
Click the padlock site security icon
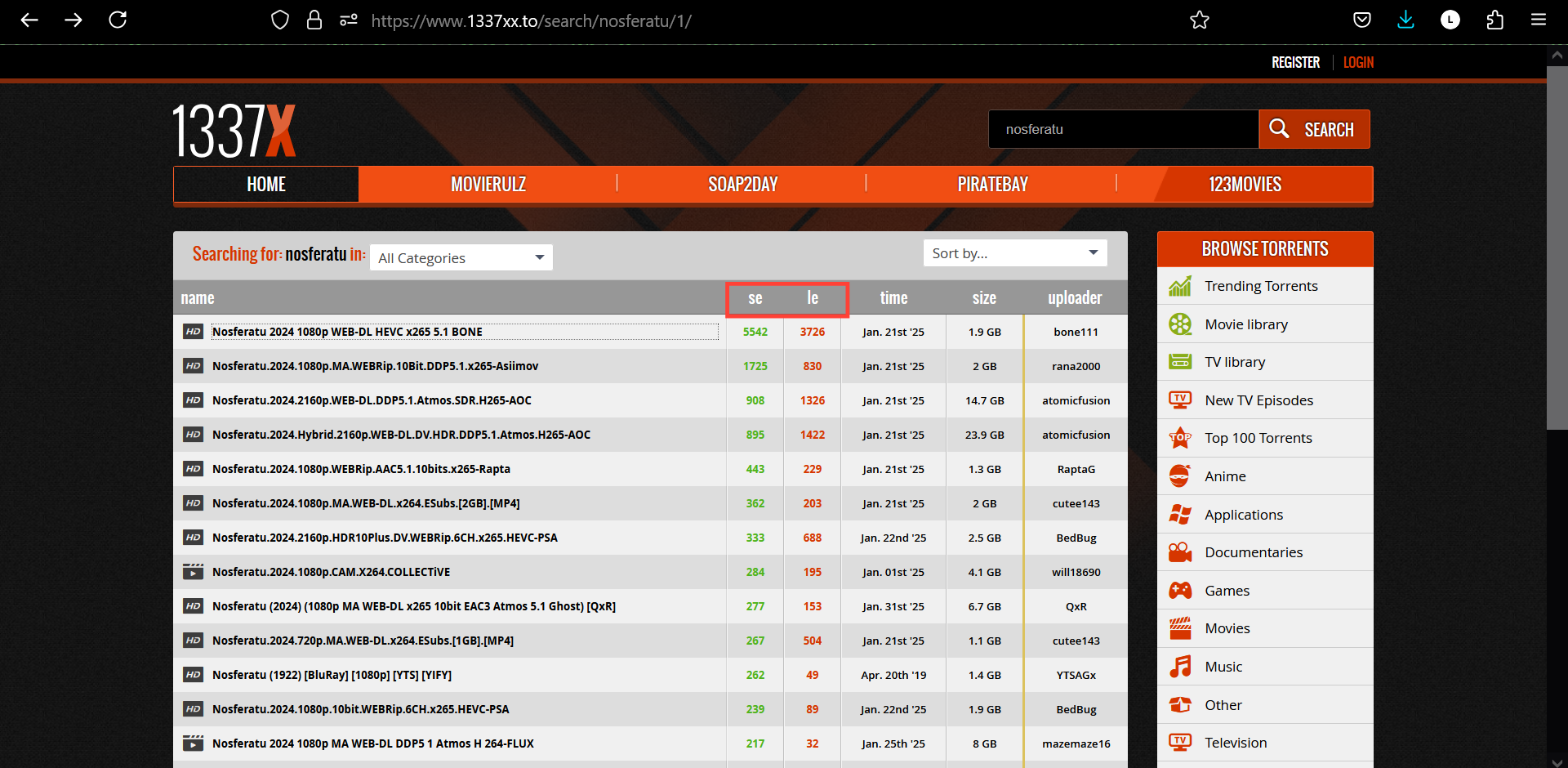[x=314, y=20]
